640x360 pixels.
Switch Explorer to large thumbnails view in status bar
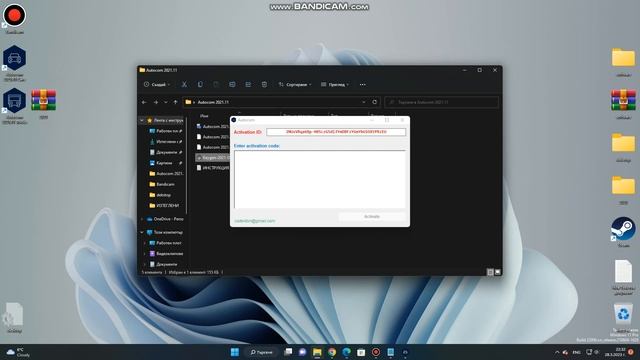pos(498,272)
